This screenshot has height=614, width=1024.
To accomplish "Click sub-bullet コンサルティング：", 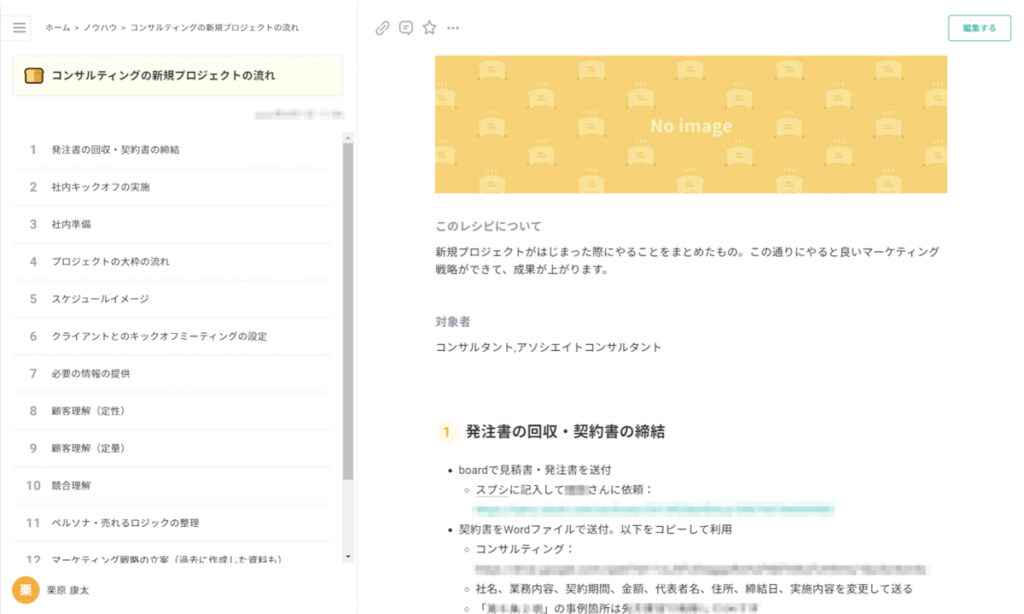I will coord(524,549).
